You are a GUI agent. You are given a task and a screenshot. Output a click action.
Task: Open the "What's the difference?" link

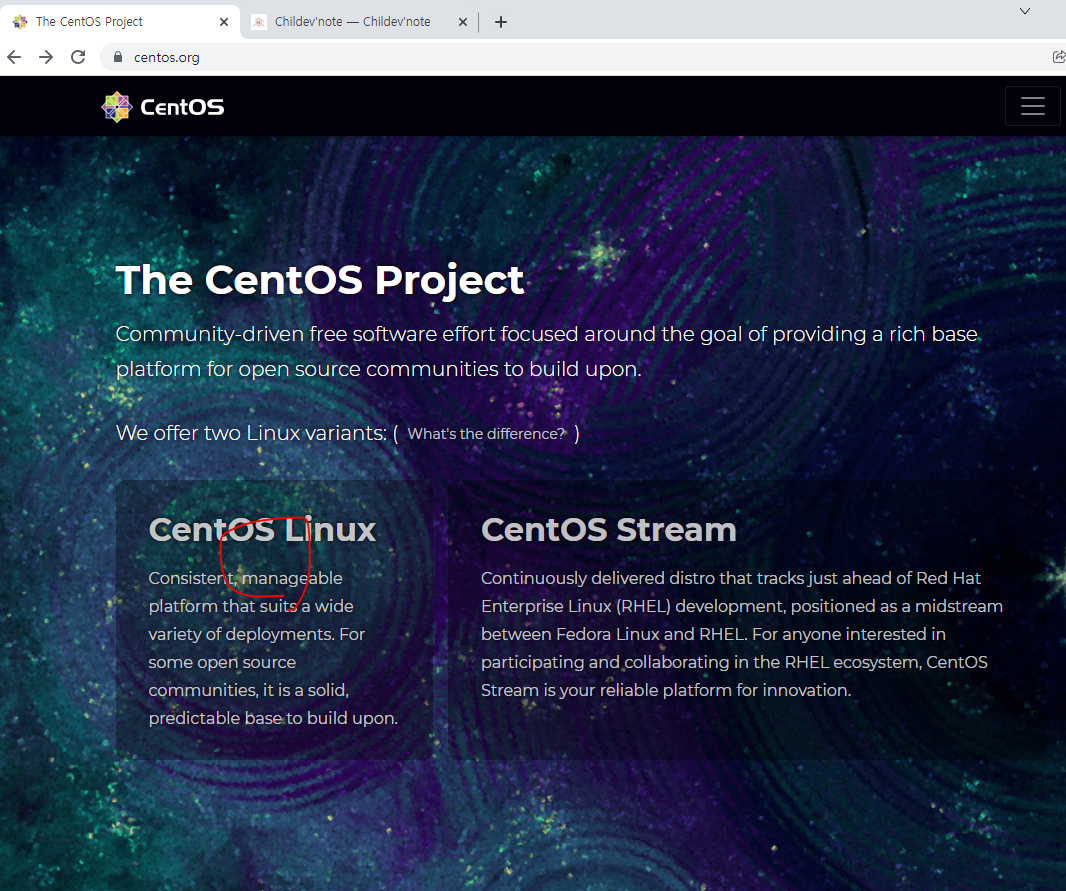coord(485,433)
